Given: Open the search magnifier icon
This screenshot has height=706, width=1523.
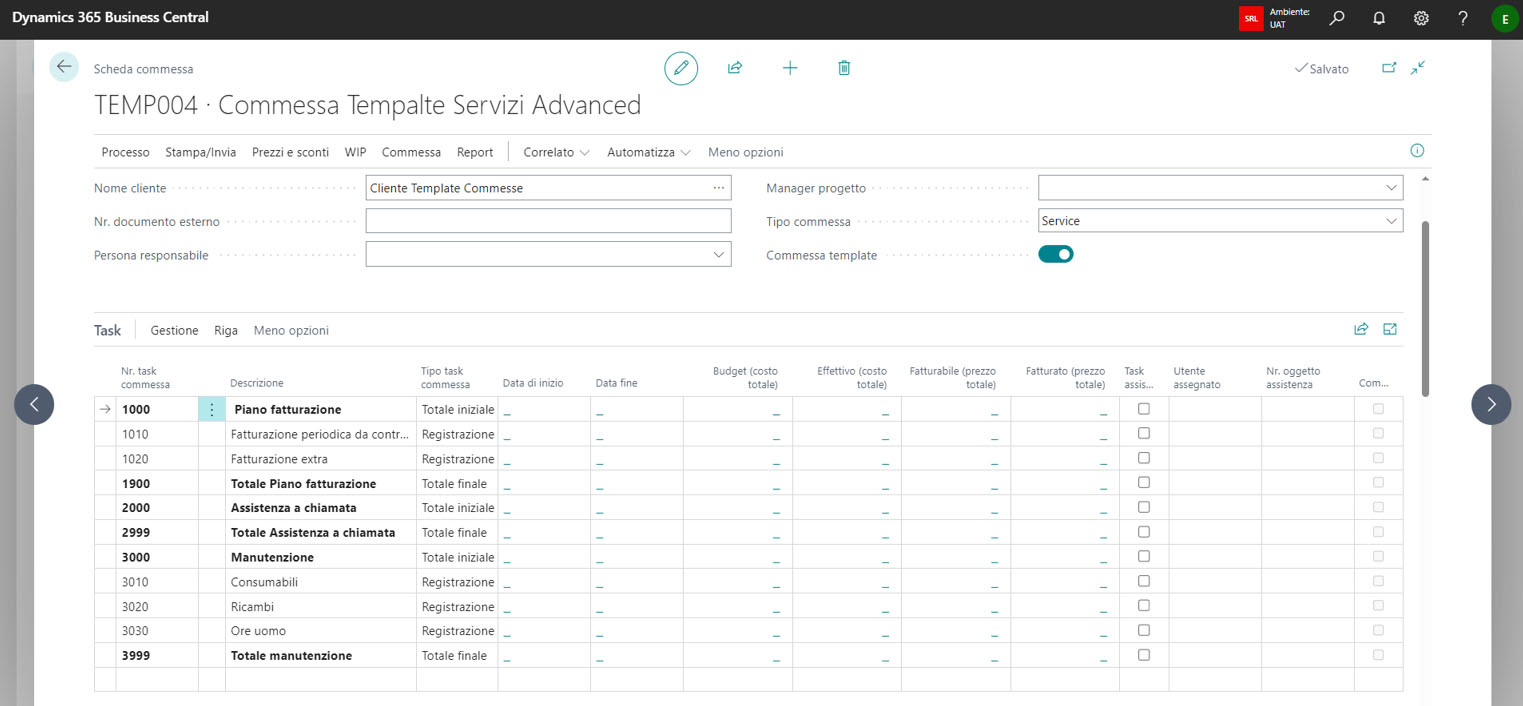Looking at the screenshot, I should pos(1337,18).
